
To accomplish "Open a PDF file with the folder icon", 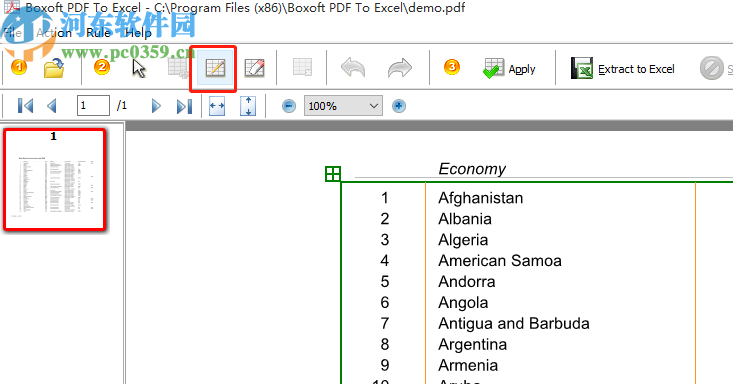I will 54,68.
